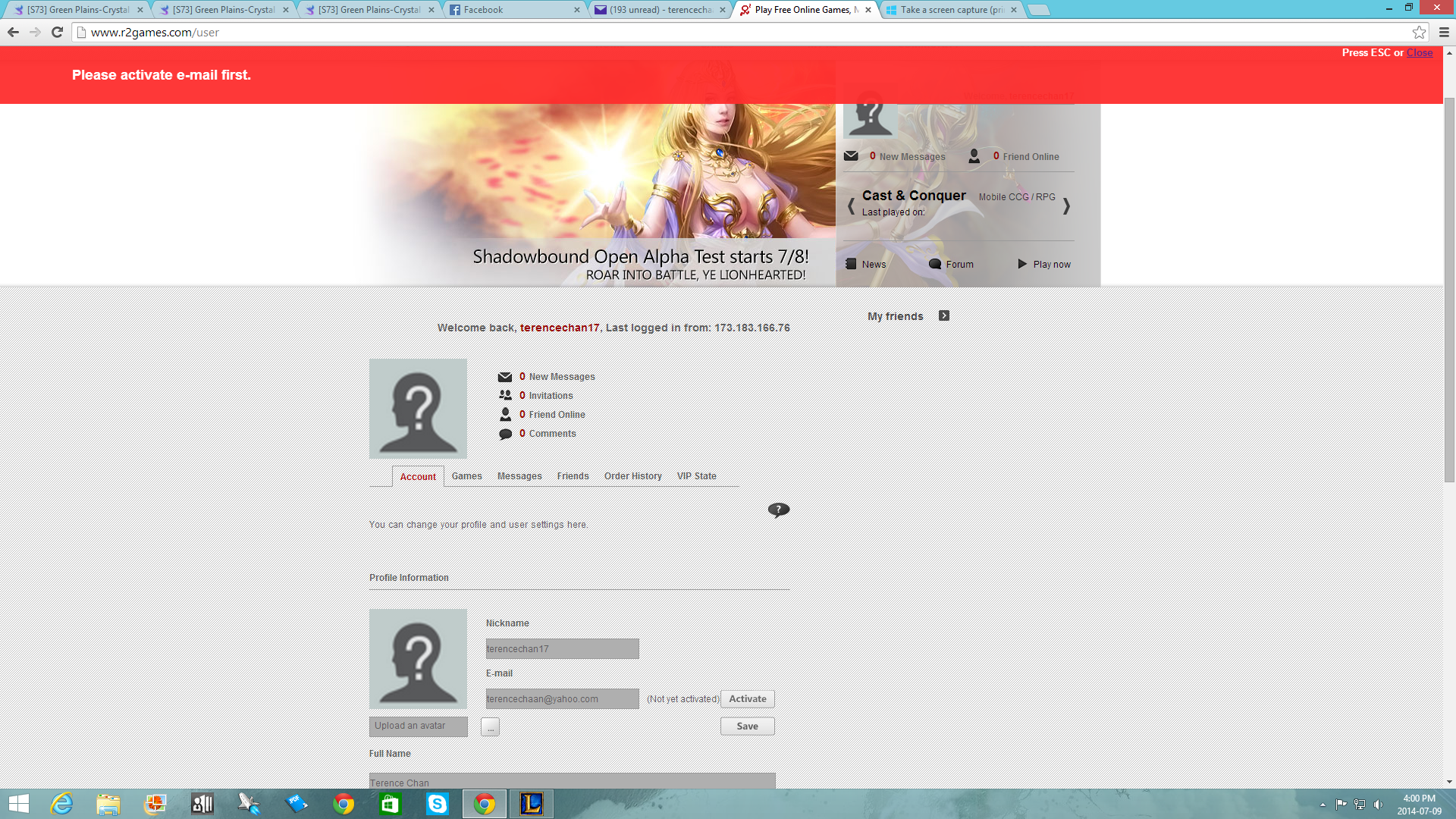
Task: Click the Play now triangle icon
Action: pos(1022,264)
